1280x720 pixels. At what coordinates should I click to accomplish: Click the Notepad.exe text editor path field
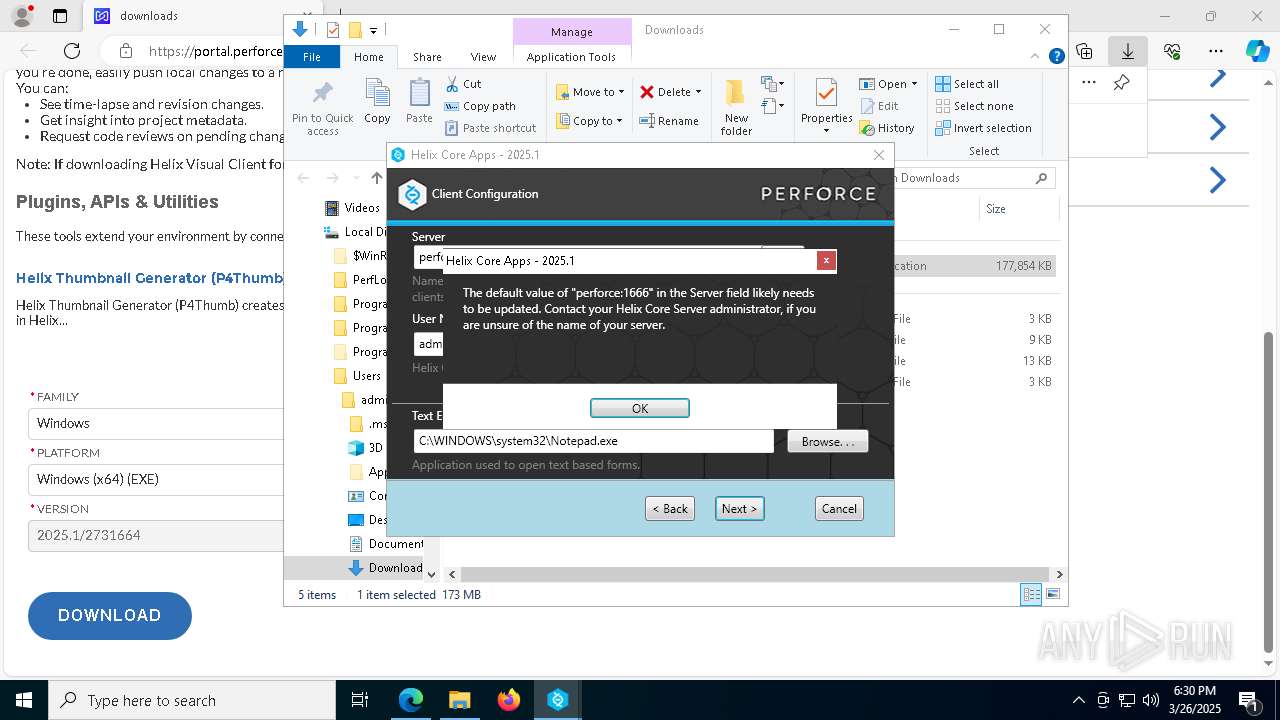594,441
